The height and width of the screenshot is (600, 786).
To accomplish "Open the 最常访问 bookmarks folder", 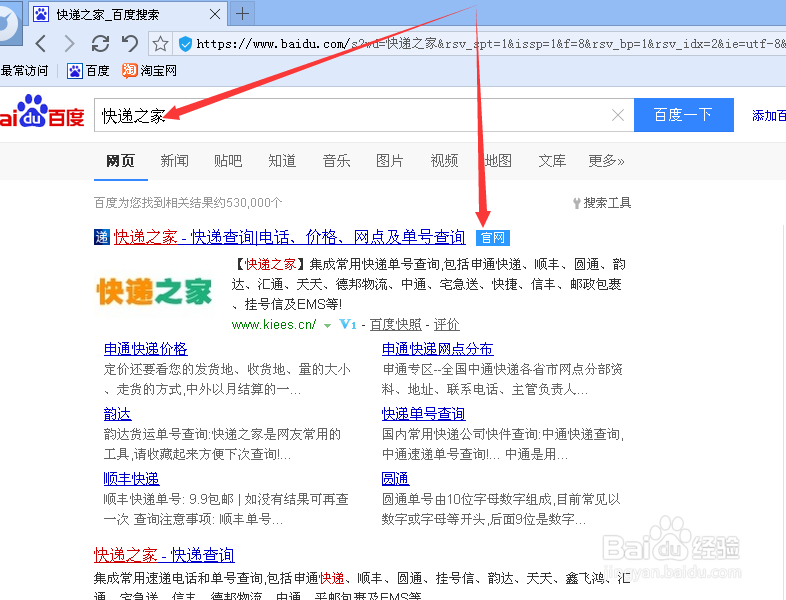I will tap(24, 71).
